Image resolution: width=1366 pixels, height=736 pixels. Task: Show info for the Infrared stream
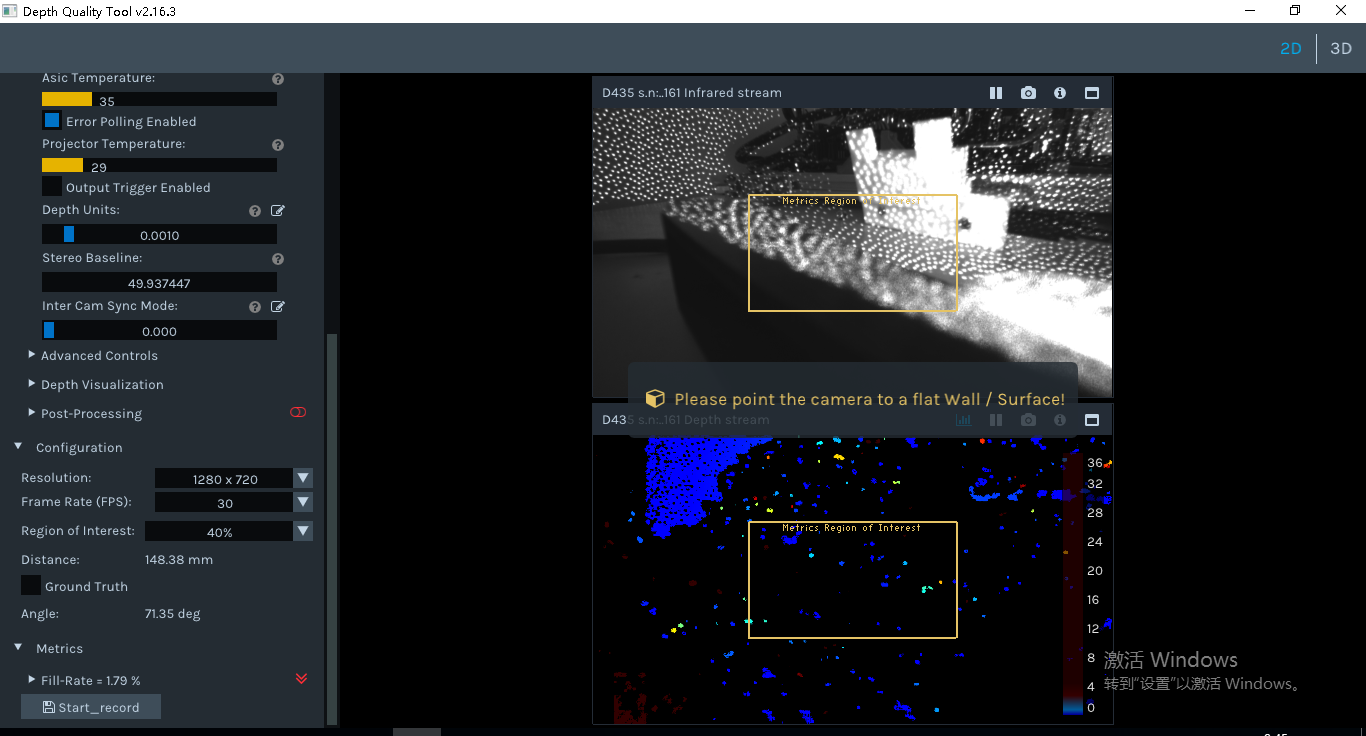click(x=1059, y=92)
